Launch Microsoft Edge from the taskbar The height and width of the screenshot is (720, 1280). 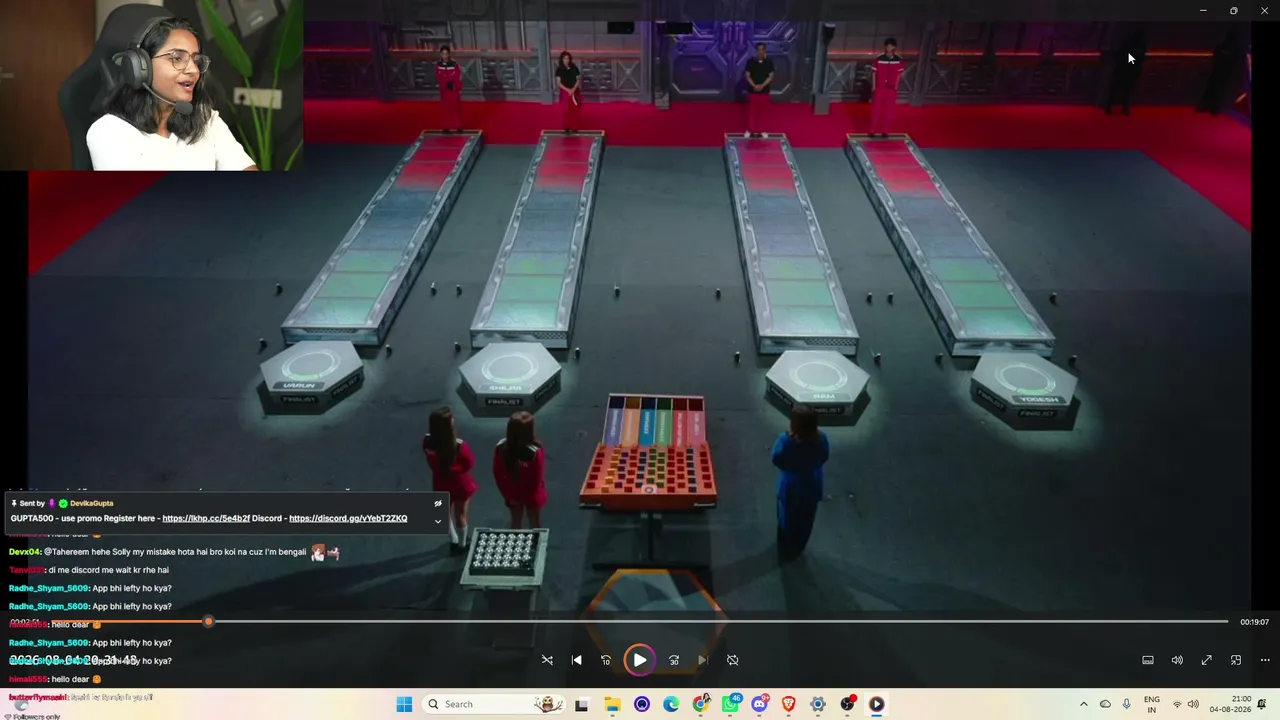pyautogui.click(x=671, y=704)
